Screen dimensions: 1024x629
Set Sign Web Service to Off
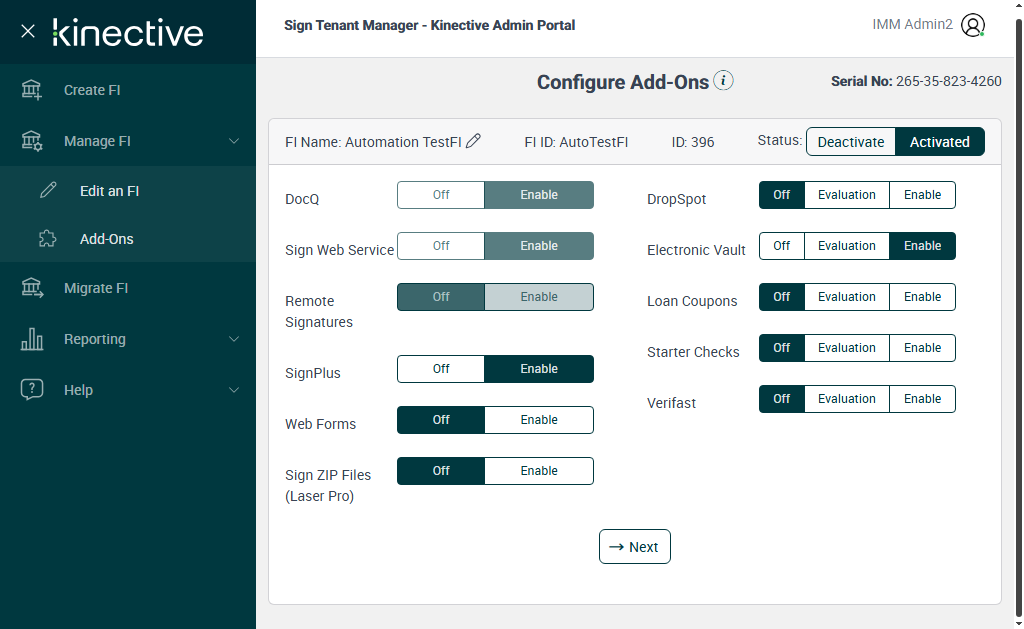(441, 246)
